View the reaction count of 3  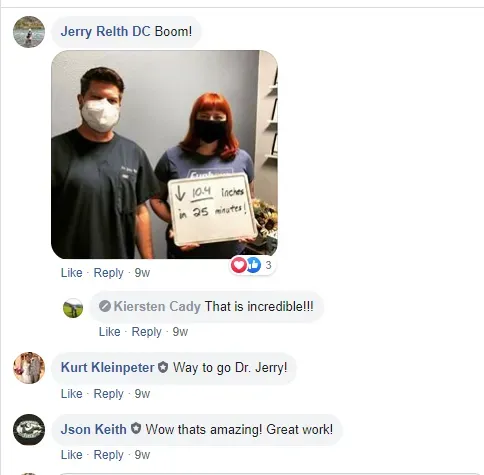(x=268, y=265)
